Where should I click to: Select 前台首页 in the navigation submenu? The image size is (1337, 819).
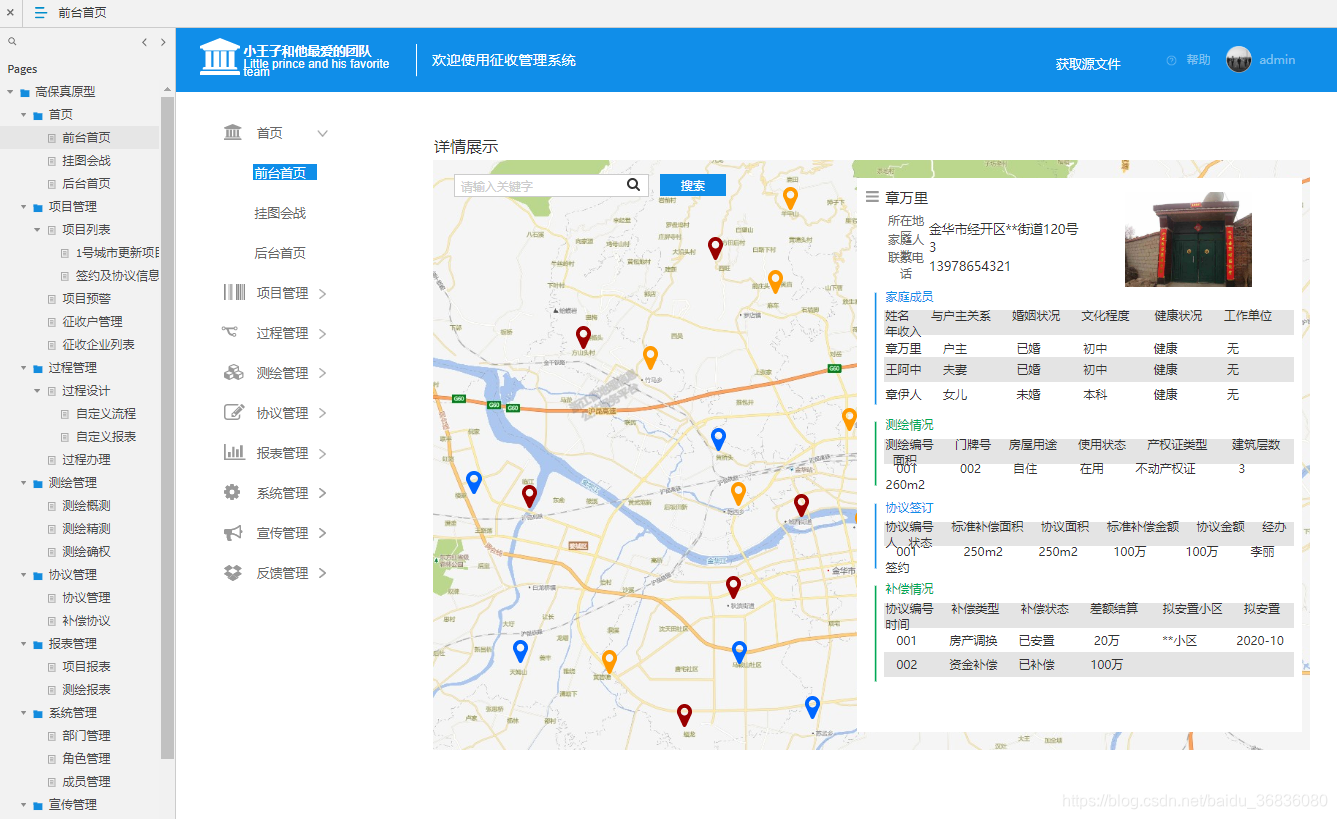(285, 172)
